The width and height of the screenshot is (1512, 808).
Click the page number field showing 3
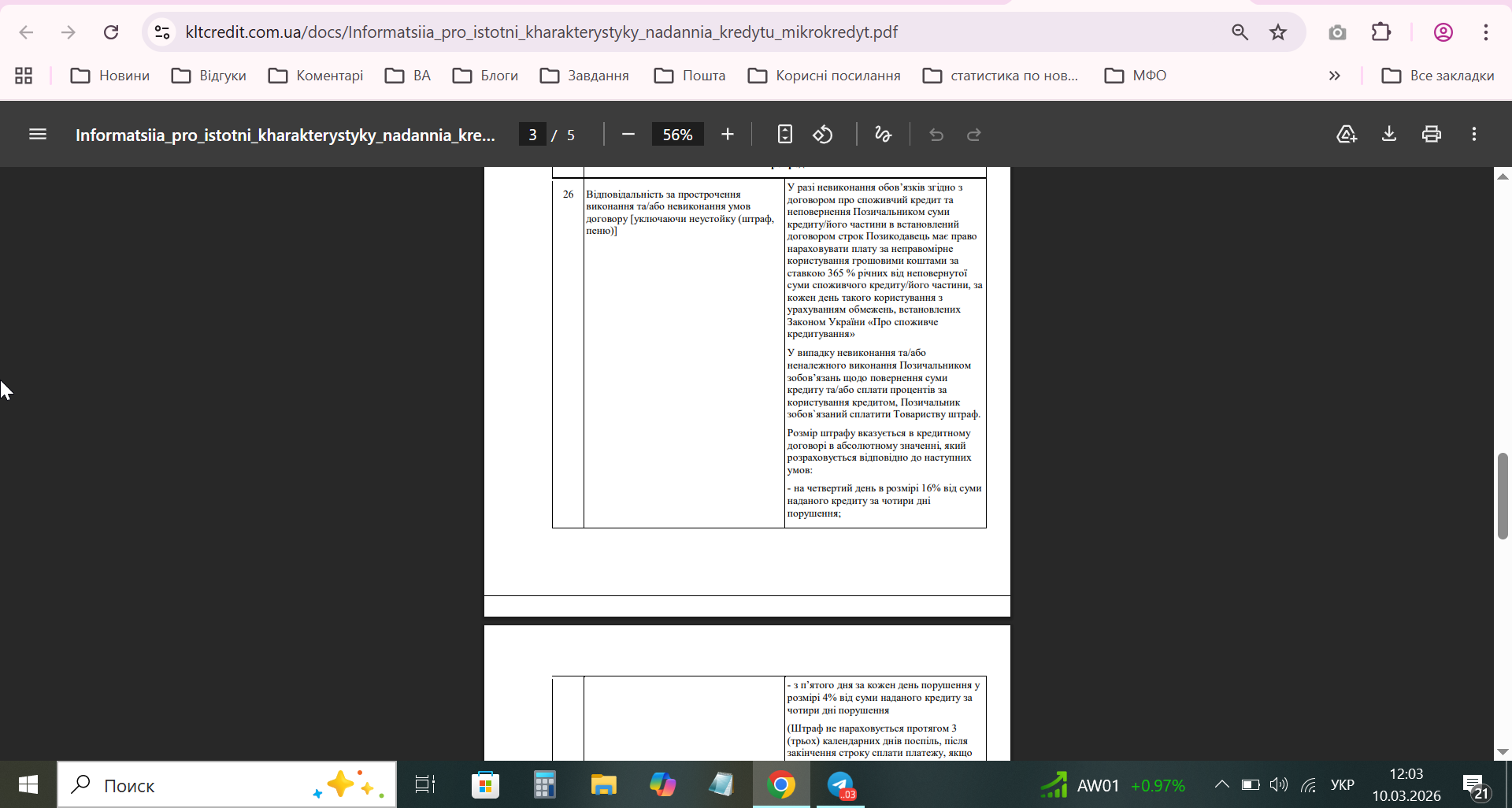(532, 135)
